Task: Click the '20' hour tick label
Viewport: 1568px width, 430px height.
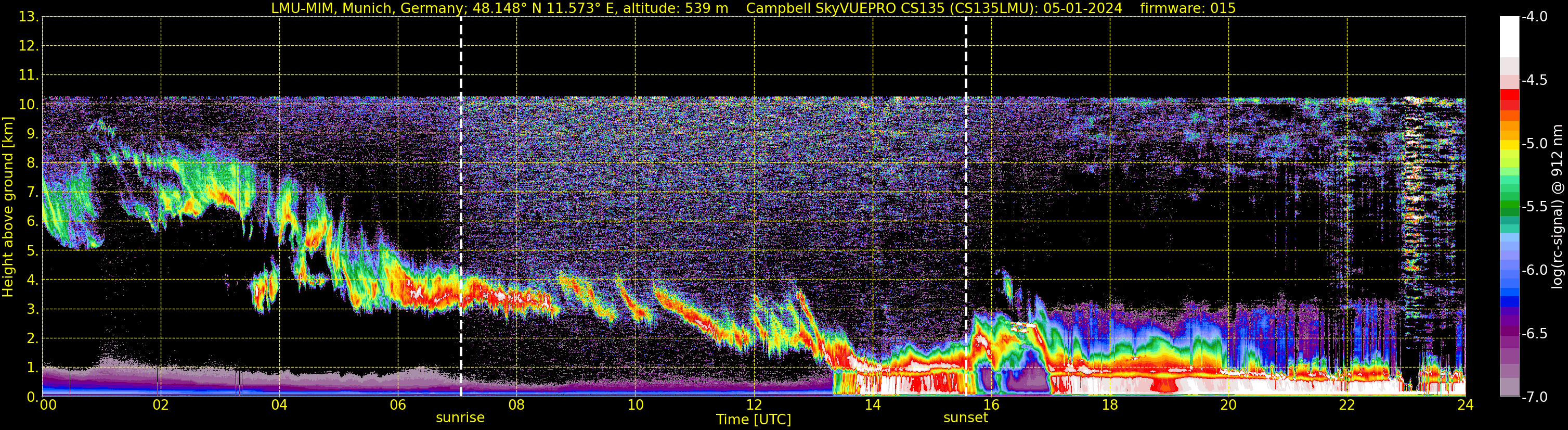Action: pos(1228,405)
